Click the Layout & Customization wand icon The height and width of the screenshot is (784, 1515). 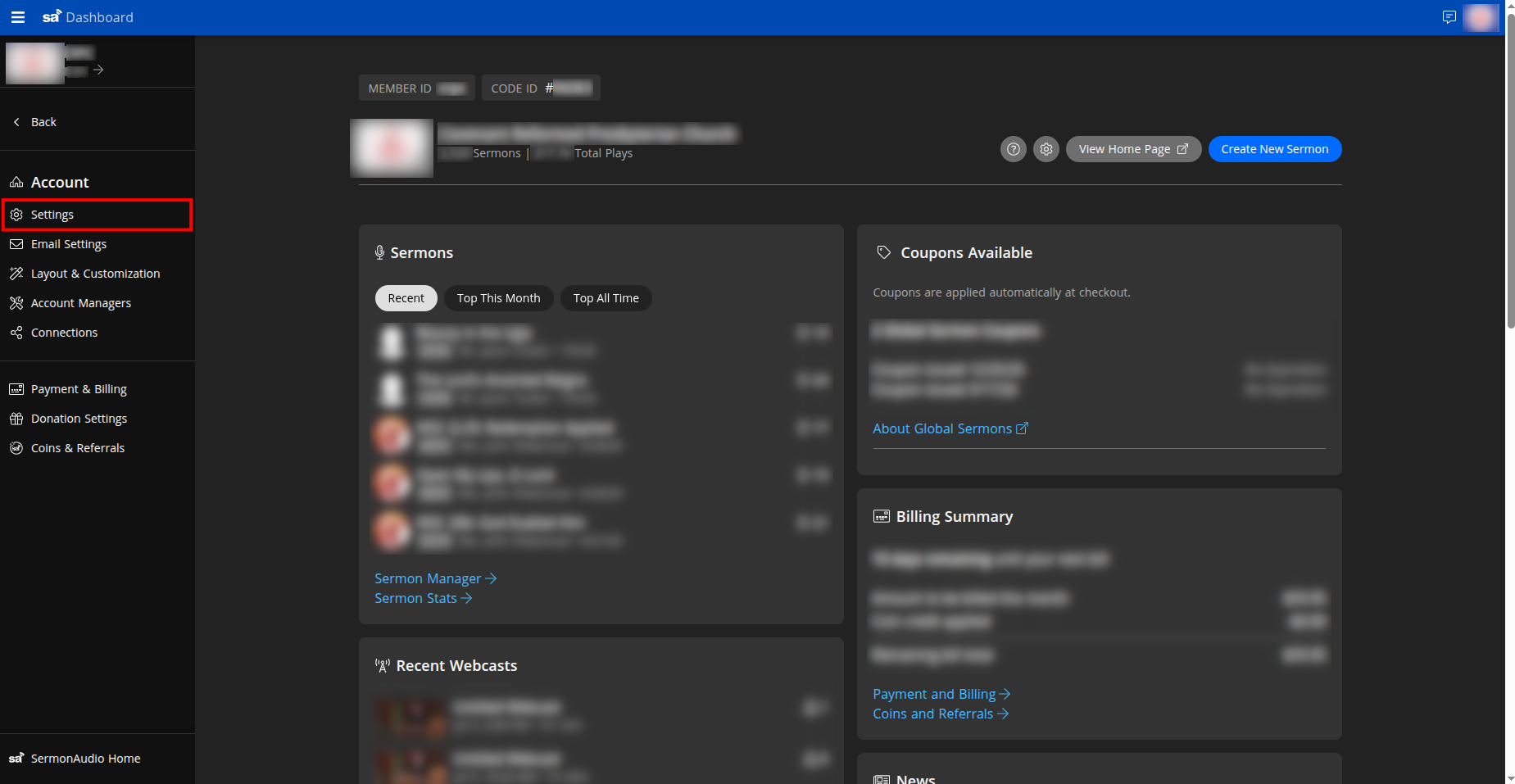(16, 274)
